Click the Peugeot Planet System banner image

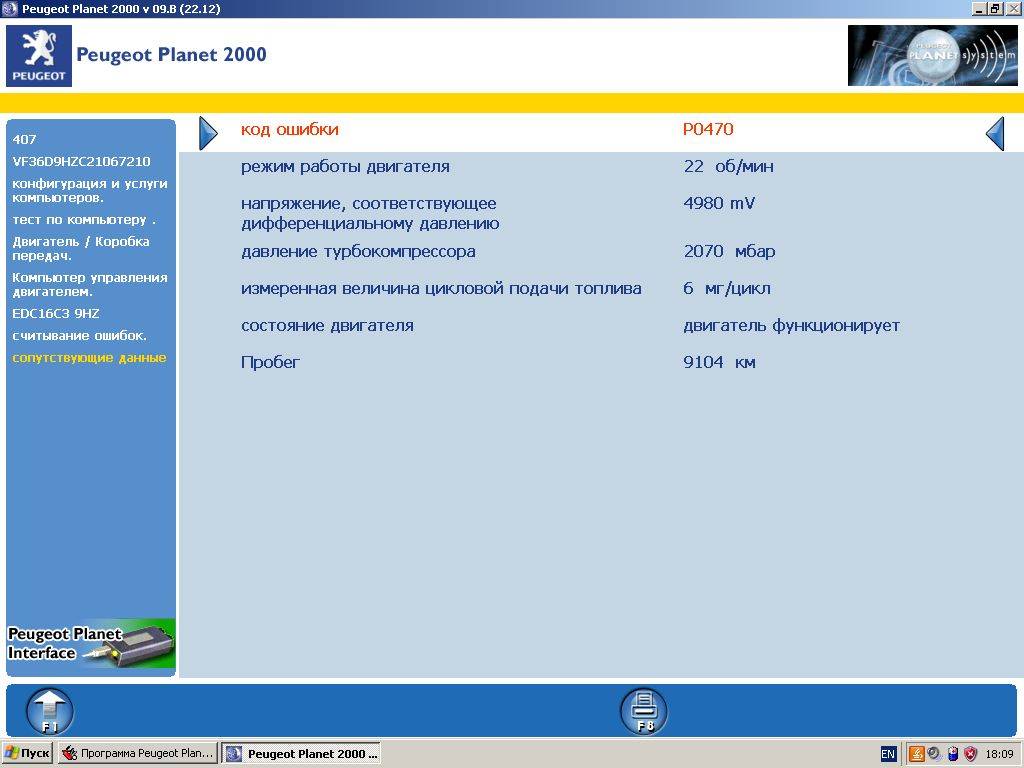click(932, 55)
